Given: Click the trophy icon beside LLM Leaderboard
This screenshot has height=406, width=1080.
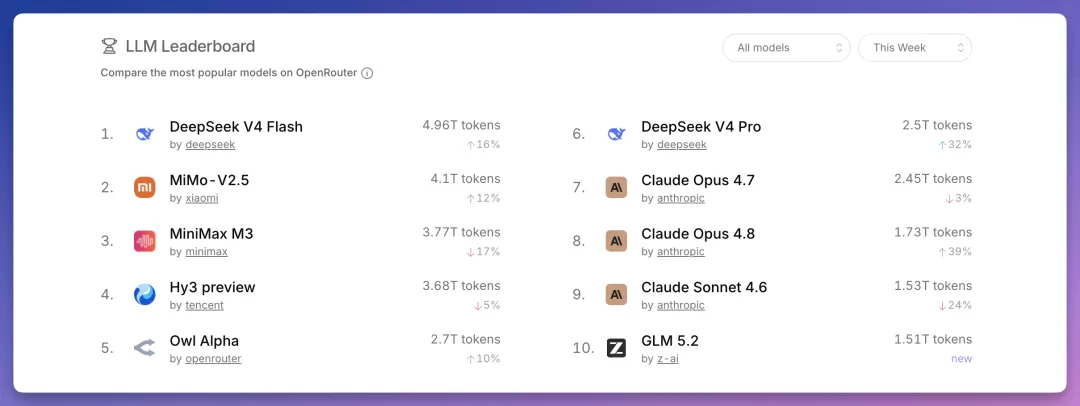Looking at the screenshot, I should pyautogui.click(x=109, y=46).
